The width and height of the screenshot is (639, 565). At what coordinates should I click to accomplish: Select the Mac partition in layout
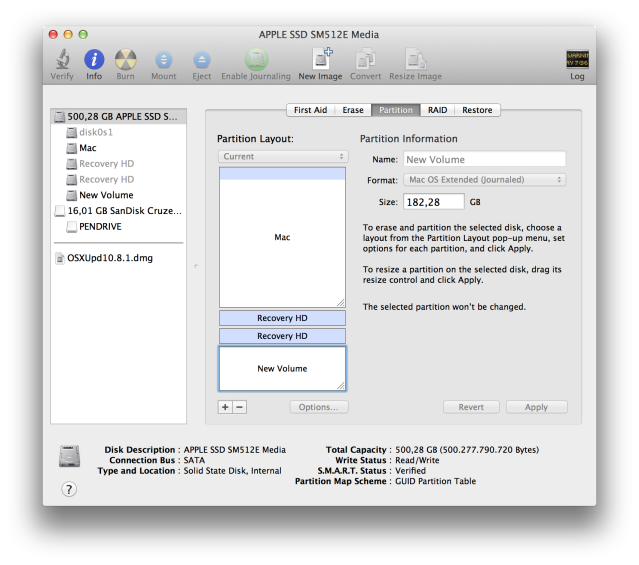(x=282, y=237)
